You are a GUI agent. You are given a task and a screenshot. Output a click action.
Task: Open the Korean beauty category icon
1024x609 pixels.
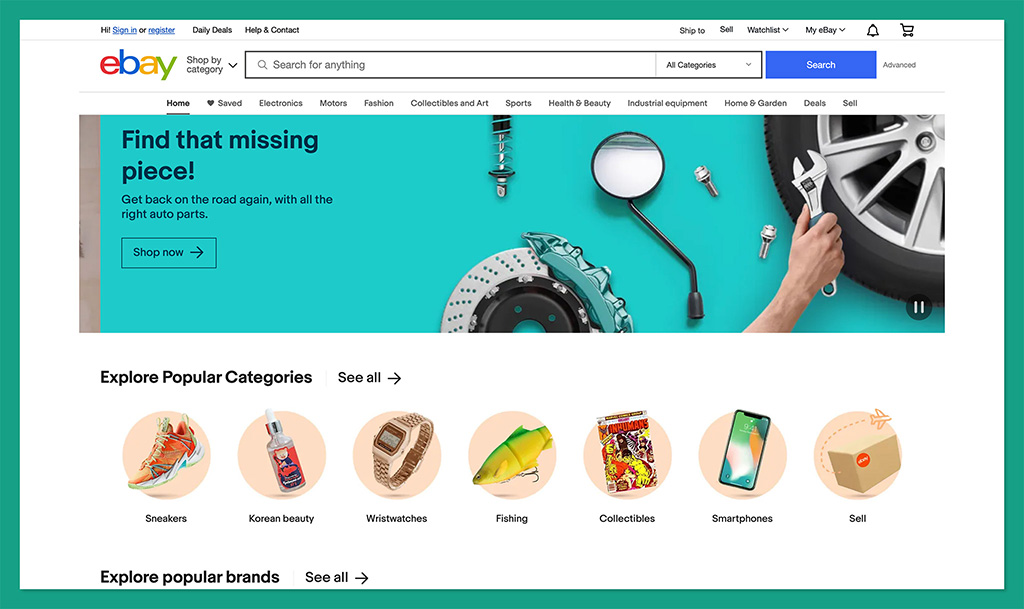coord(281,455)
